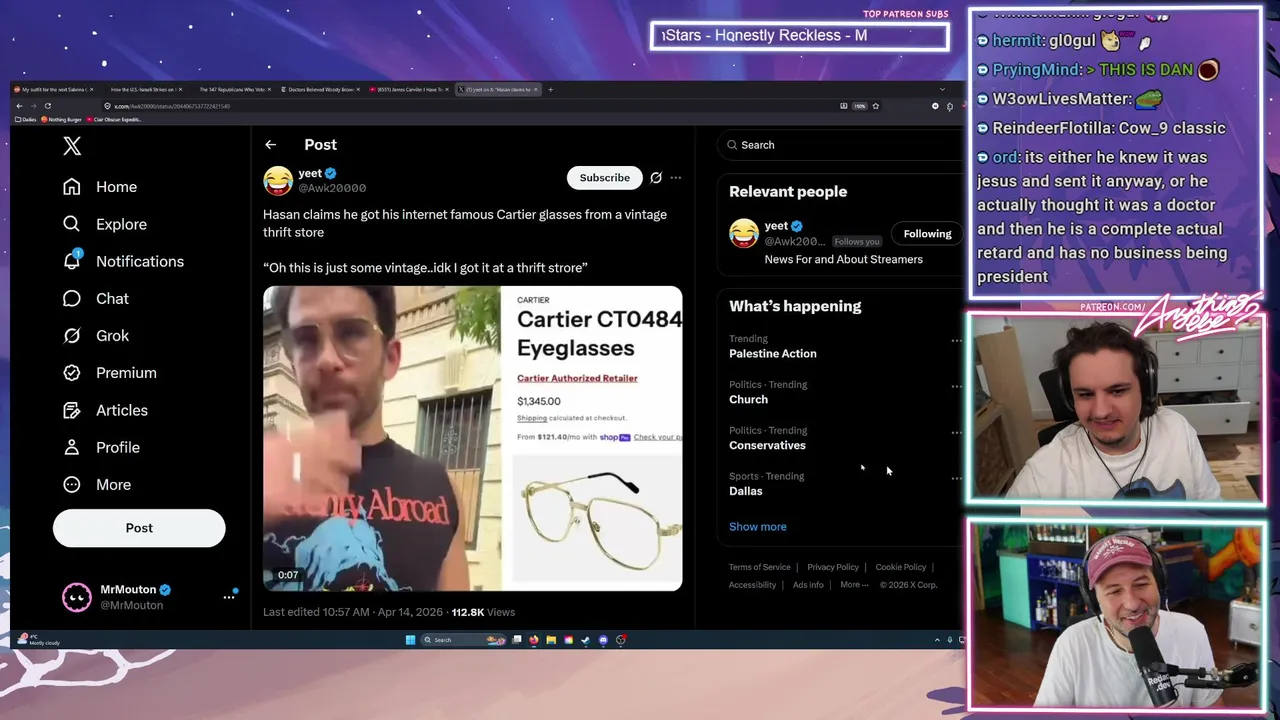This screenshot has width=1280, height=720.
Task: Click Show more under trends
Action: click(758, 527)
